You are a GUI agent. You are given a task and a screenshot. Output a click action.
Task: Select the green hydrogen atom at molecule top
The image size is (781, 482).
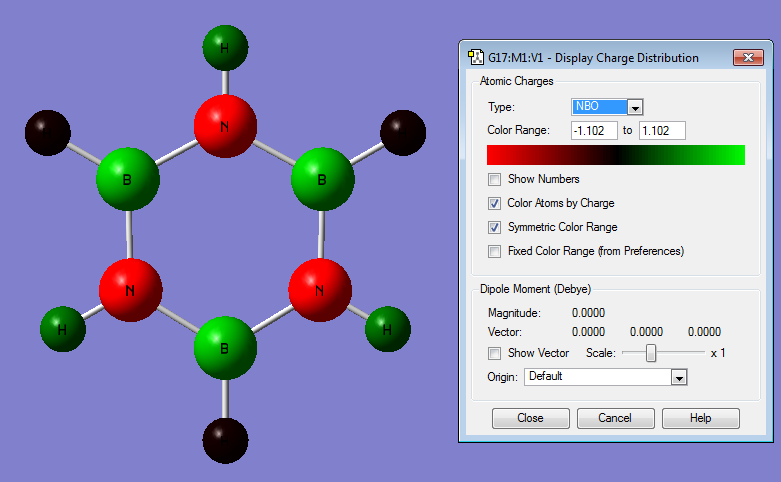225,48
